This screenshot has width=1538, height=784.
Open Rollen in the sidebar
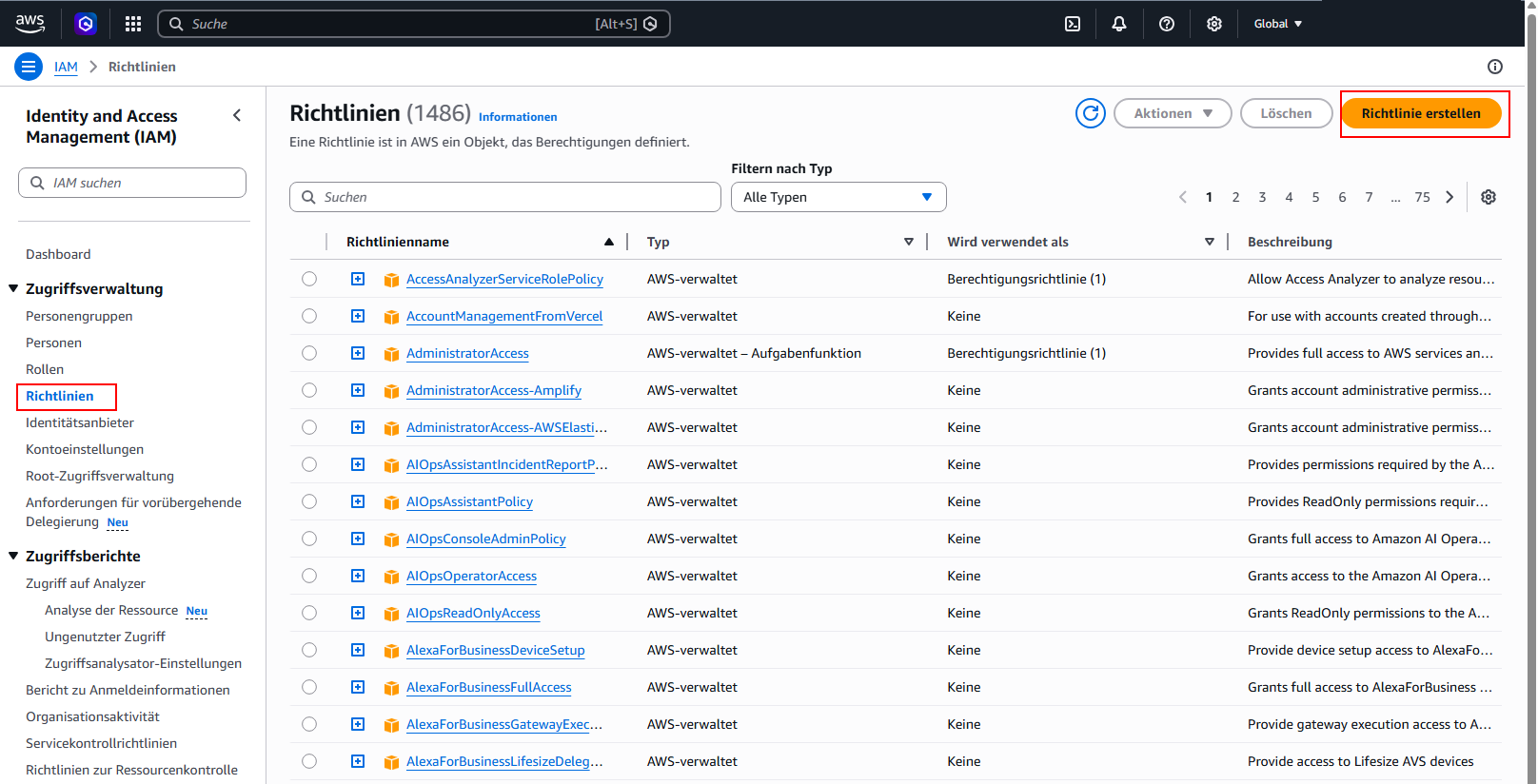click(45, 369)
